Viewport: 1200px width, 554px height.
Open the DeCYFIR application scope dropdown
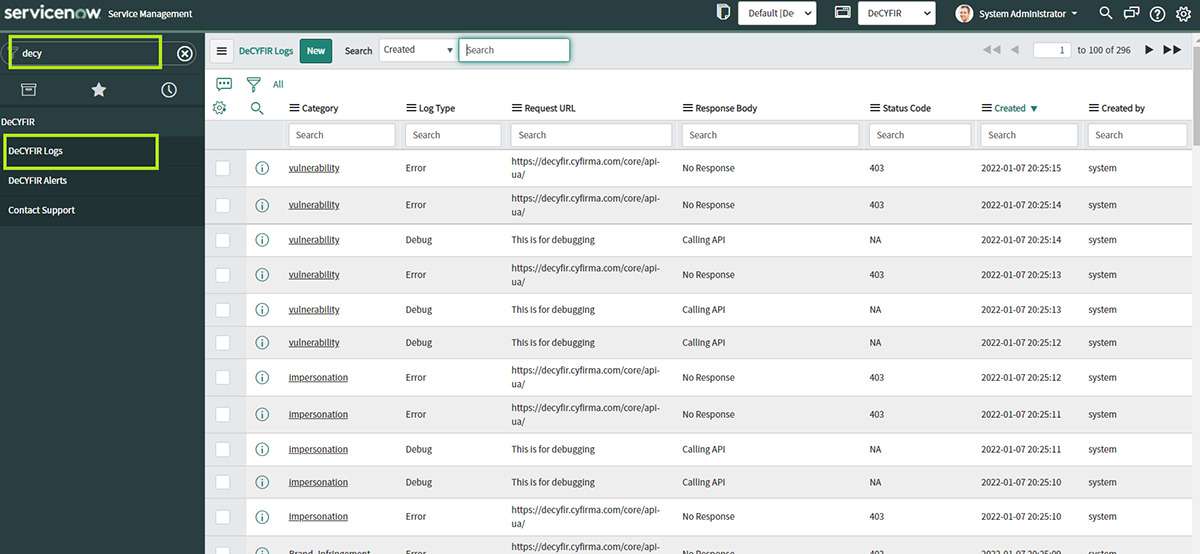(x=896, y=13)
